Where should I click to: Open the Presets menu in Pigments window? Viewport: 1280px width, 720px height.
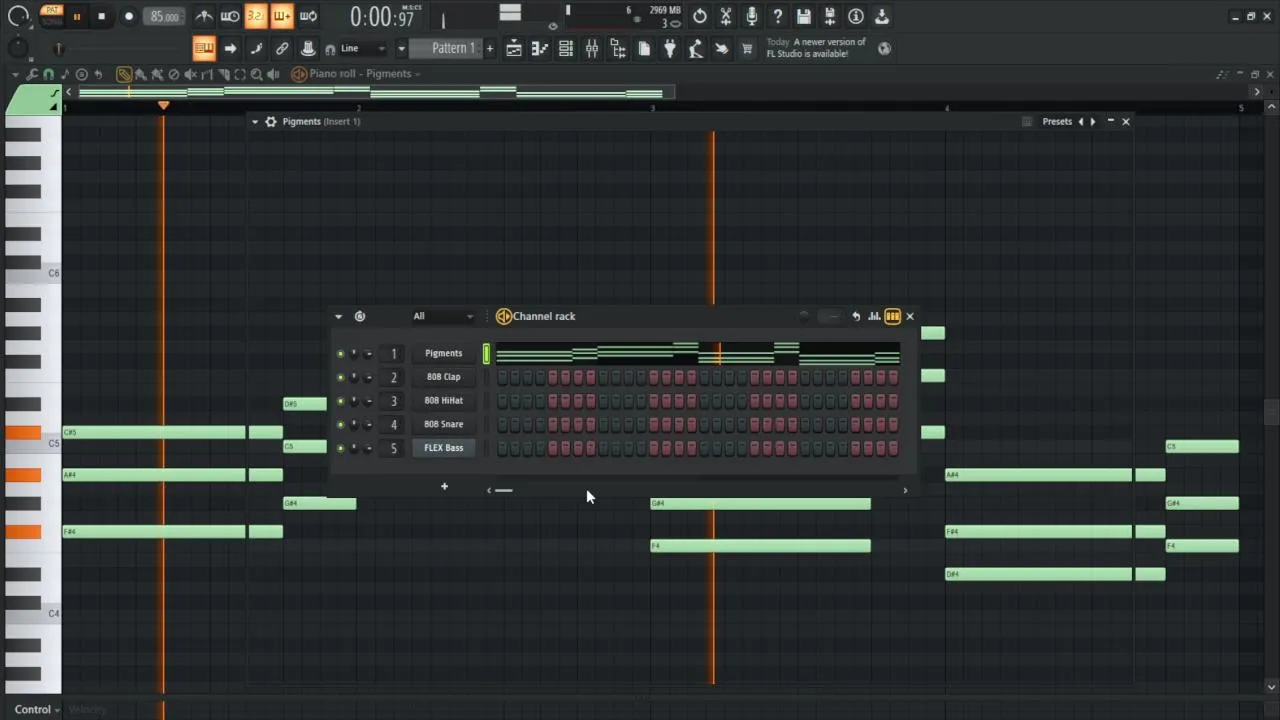coord(1057,121)
